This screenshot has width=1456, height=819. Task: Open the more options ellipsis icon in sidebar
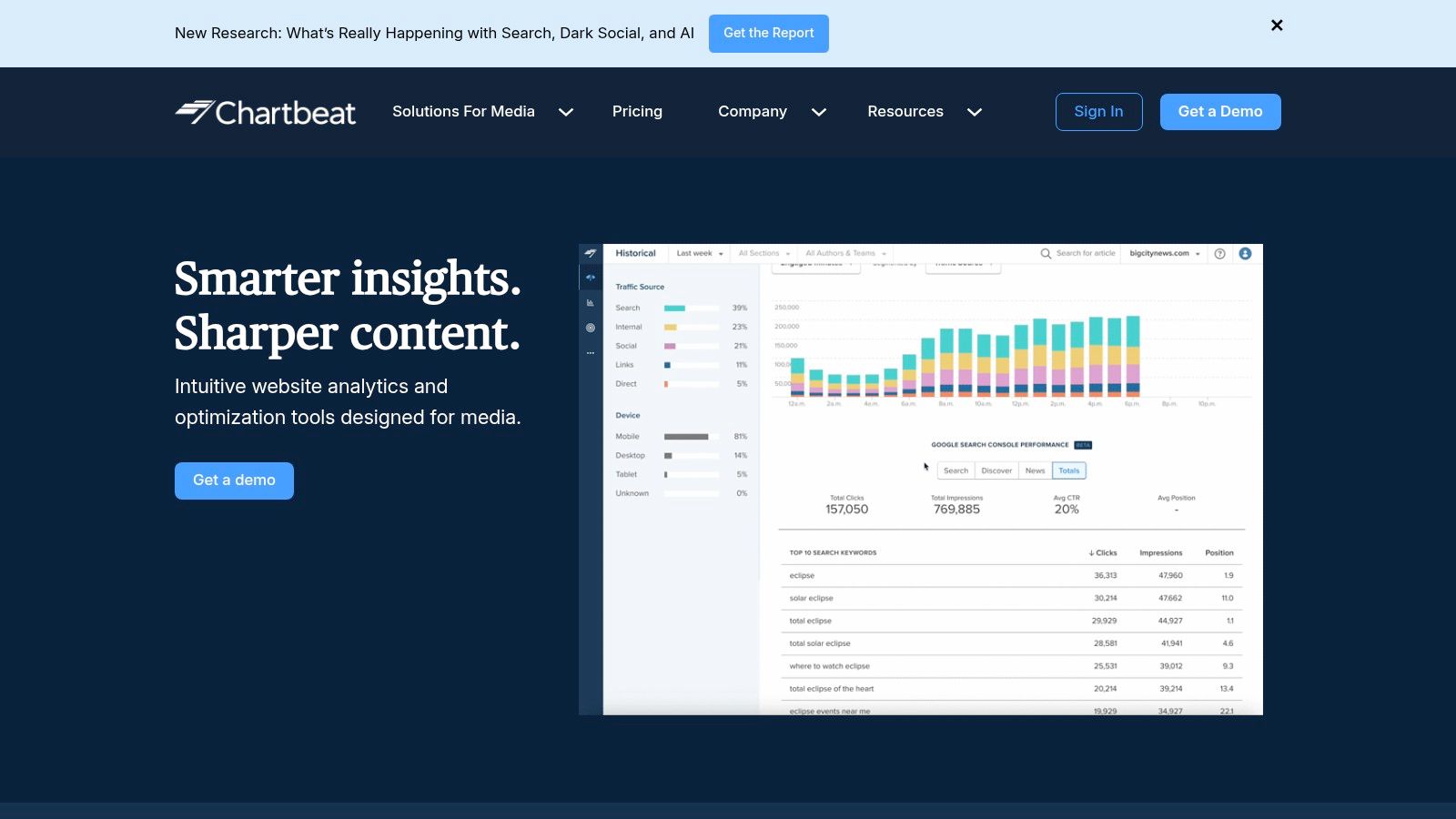[590, 352]
